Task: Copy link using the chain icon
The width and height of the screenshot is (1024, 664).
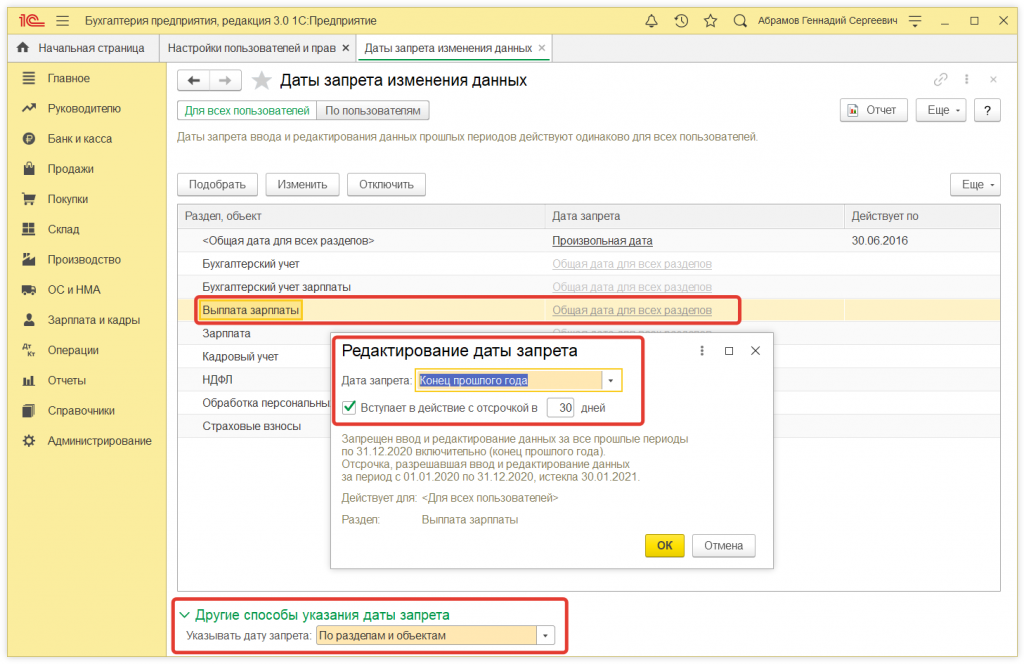Action: [x=940, y=80]
